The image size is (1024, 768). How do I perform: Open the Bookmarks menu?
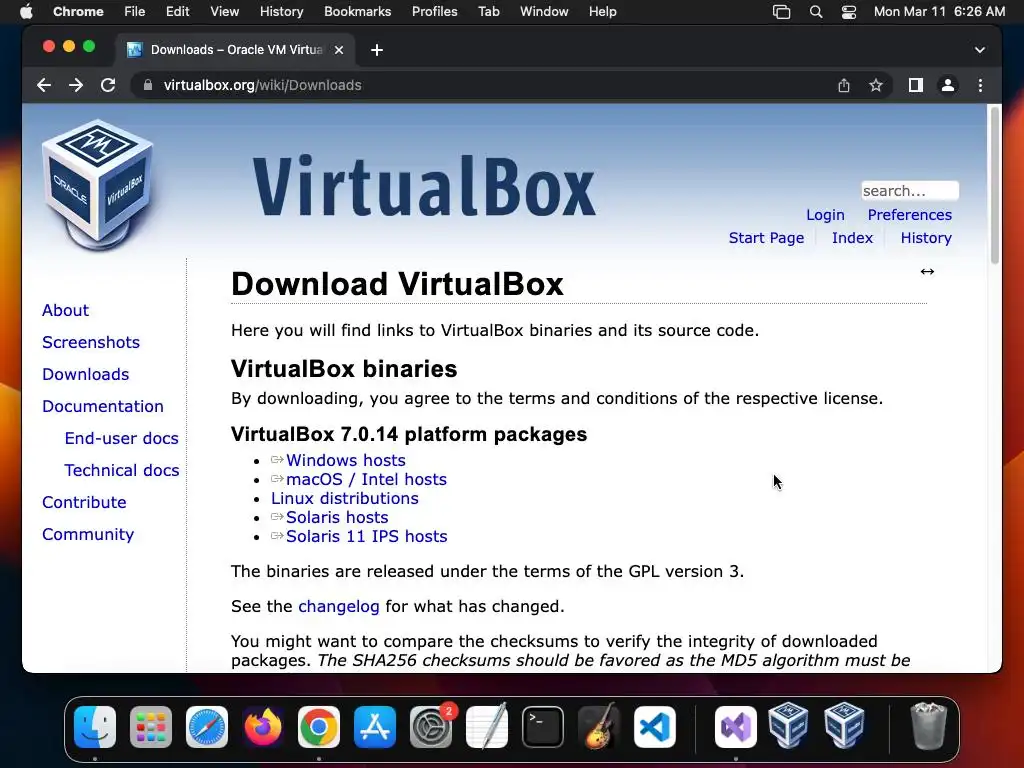[x=357, y=12]
